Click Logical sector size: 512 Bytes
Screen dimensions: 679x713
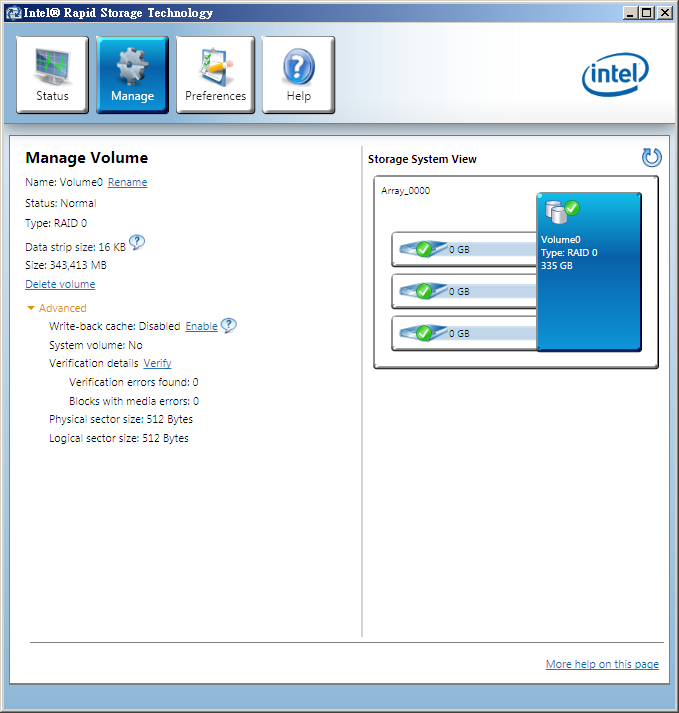119,438
